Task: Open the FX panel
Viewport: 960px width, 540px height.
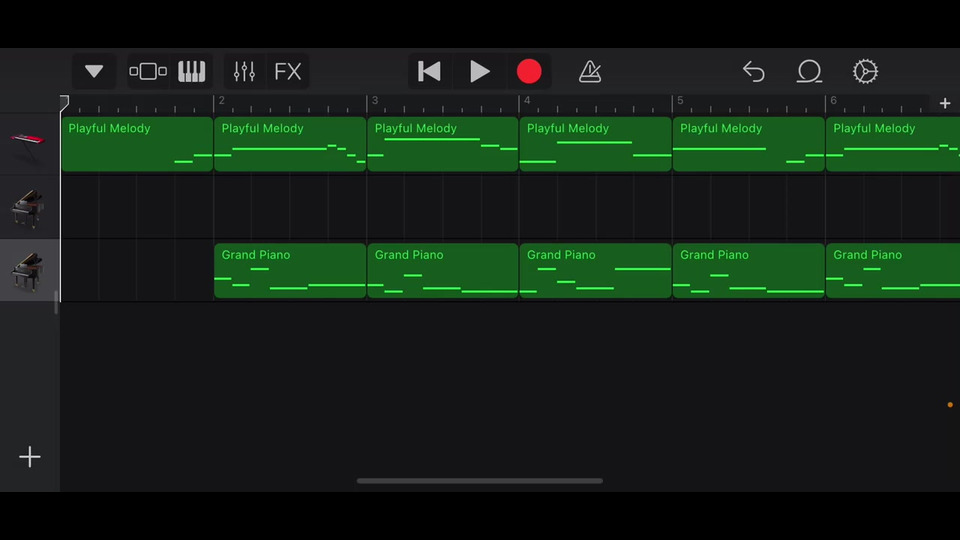Action: coord(288,72)
